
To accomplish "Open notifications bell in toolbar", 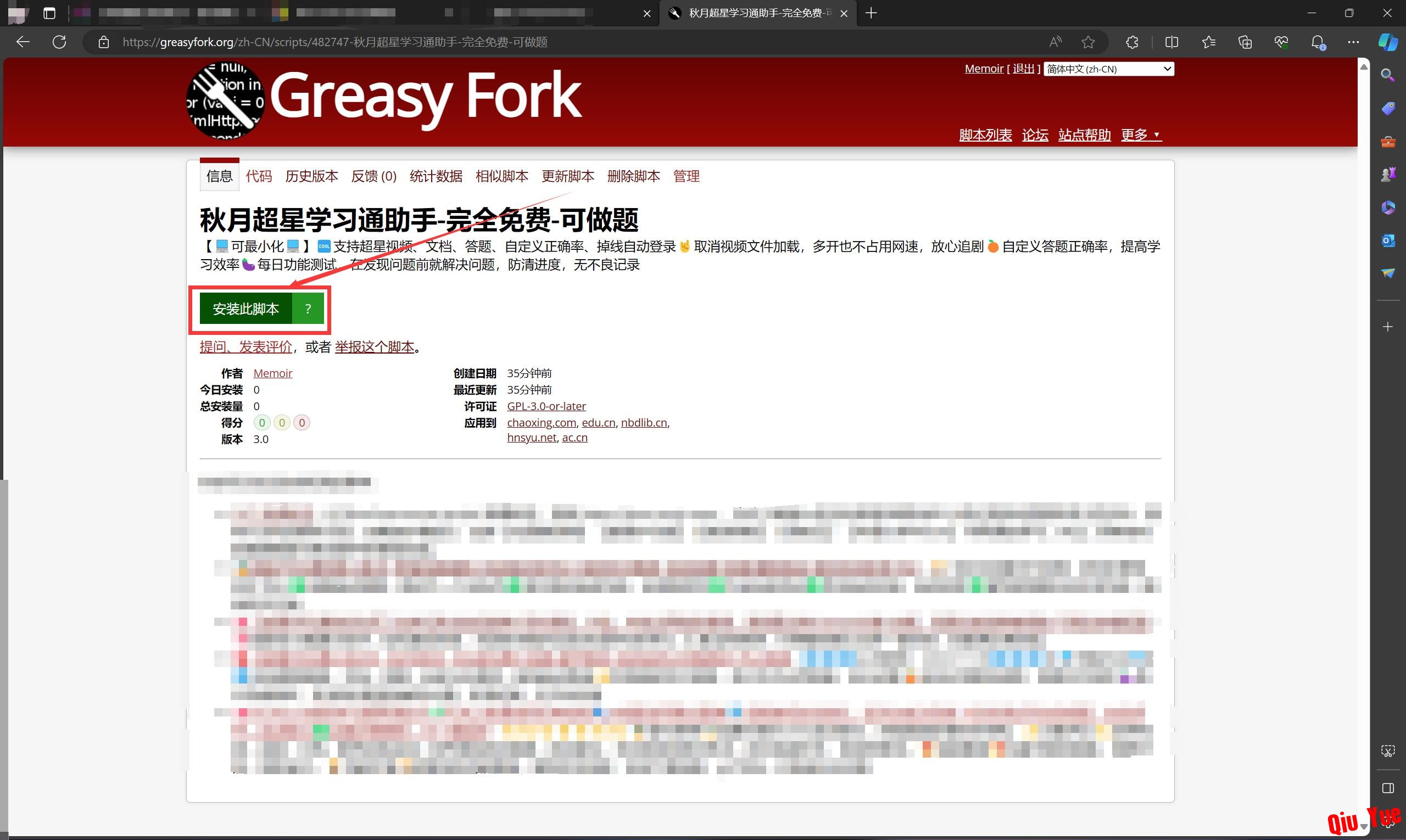I will tap(1318, 42).
